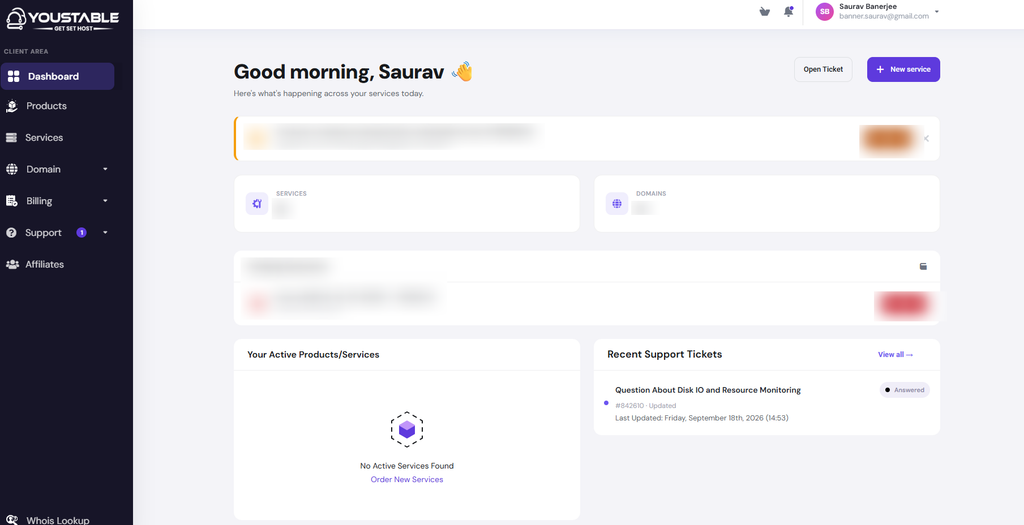The image size is (1024, 525).
Task: Expand the Billing submenu arrow
Action: click(105, 200)
